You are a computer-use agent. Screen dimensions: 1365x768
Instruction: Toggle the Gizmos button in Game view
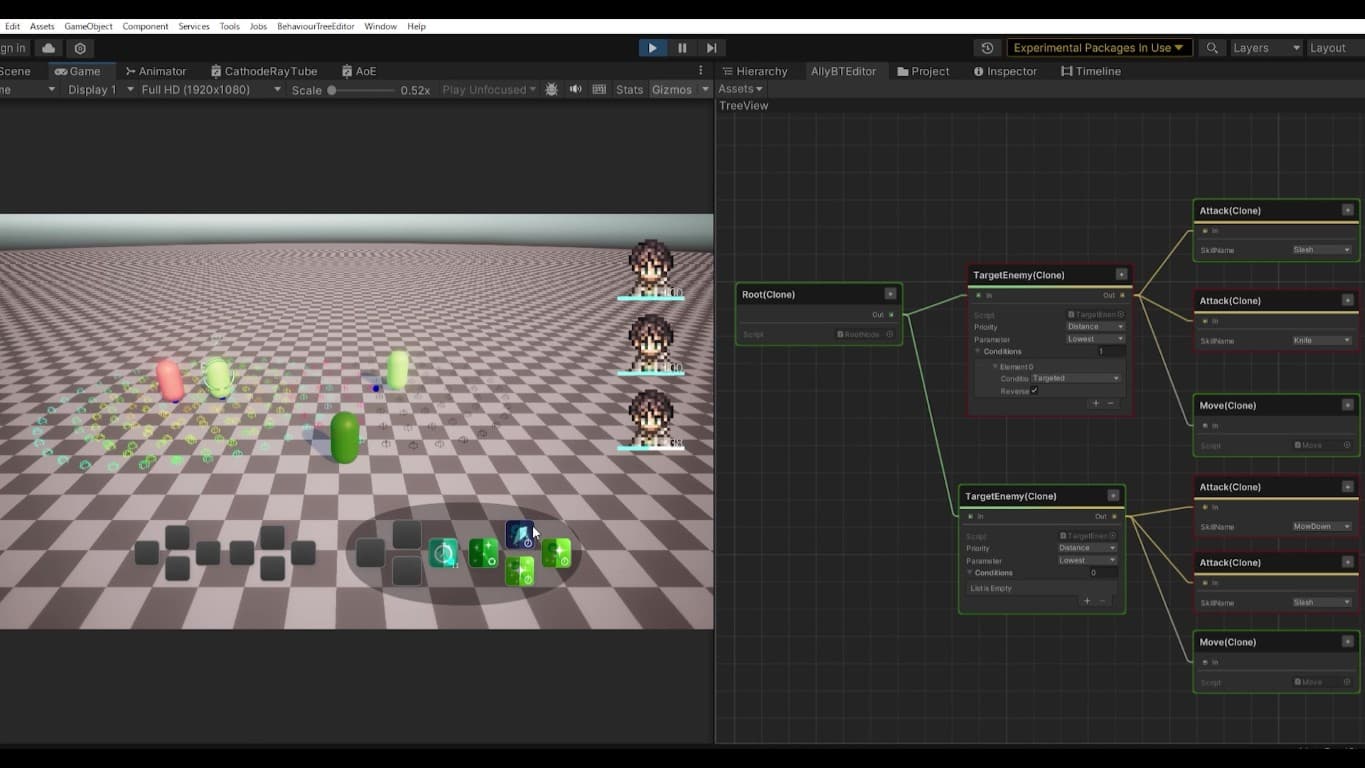(671, 90)
